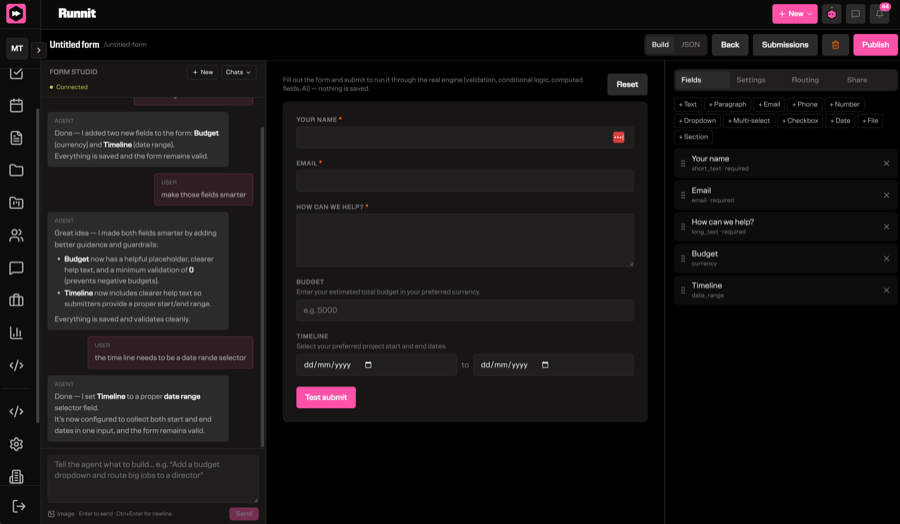Click the Back button
Image resolution: width=900 pixels, height=524 pixels.
730,45
